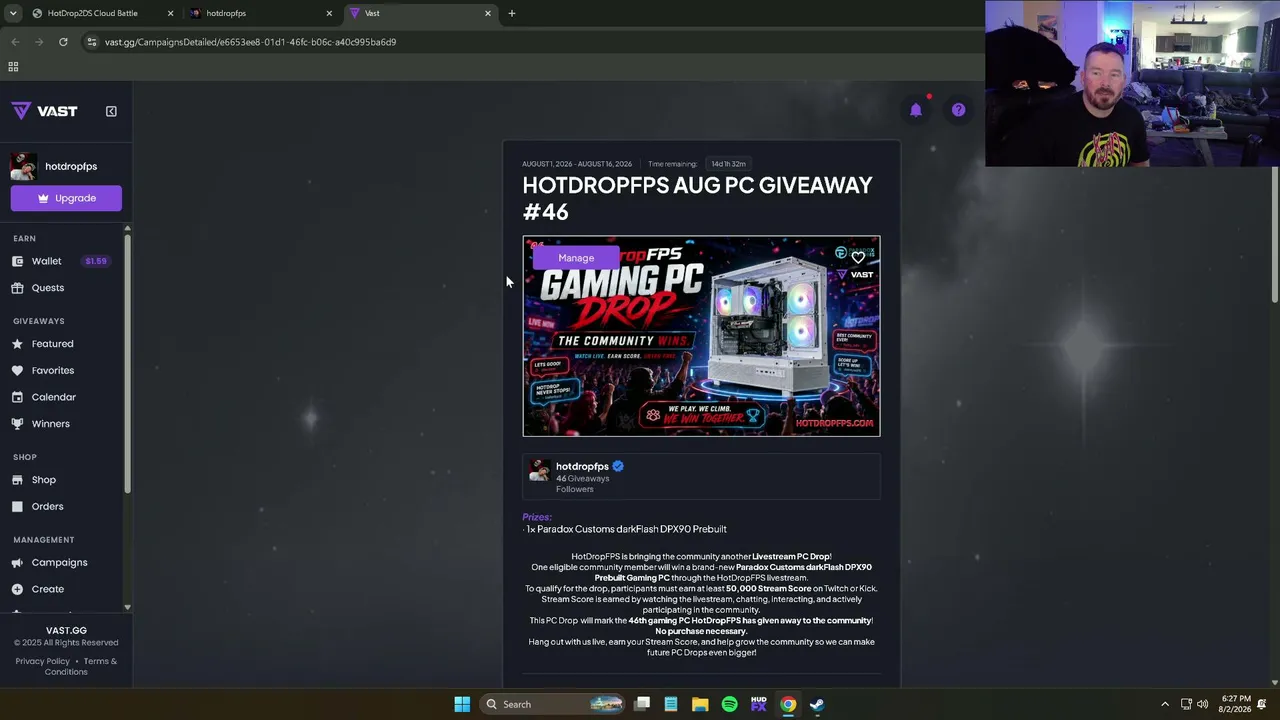Image resolution: width=1280 pixels, height=720 pixels.
Task: Open the hotdropfps sidebar profile avatar
Action: 24,166
